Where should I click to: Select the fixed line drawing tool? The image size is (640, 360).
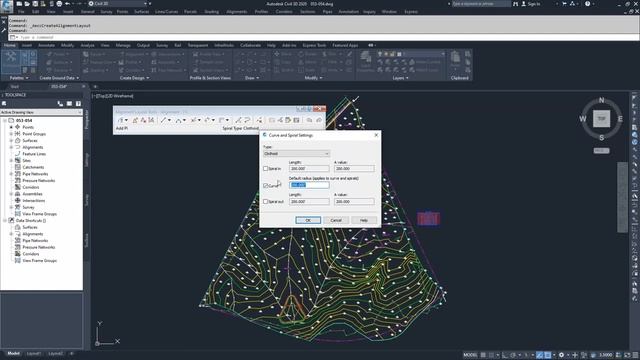pos(164,120)
